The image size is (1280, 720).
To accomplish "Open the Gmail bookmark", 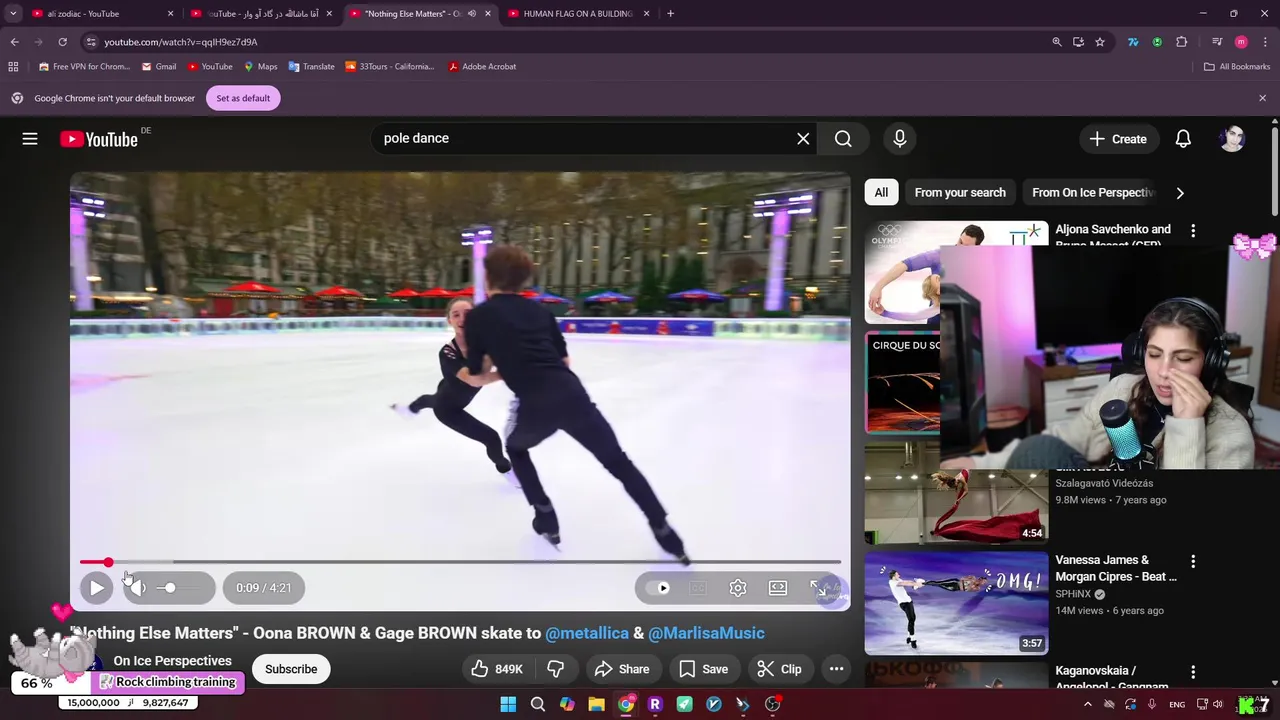I will [159, 67].
